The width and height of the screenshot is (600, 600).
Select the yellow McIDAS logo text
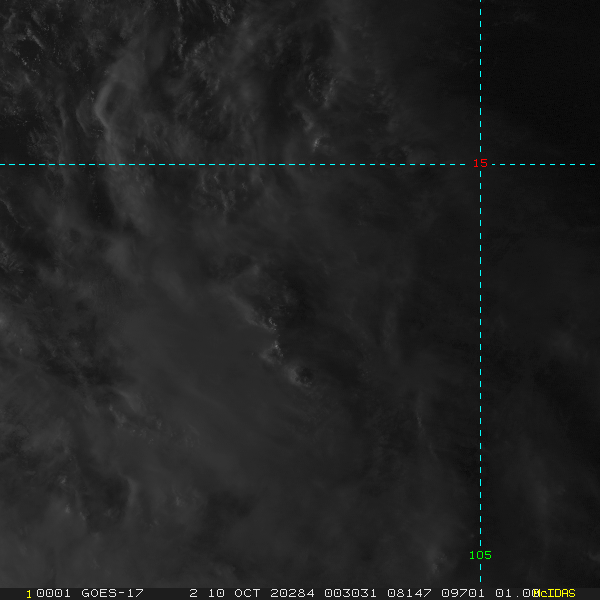click(554, 593)
